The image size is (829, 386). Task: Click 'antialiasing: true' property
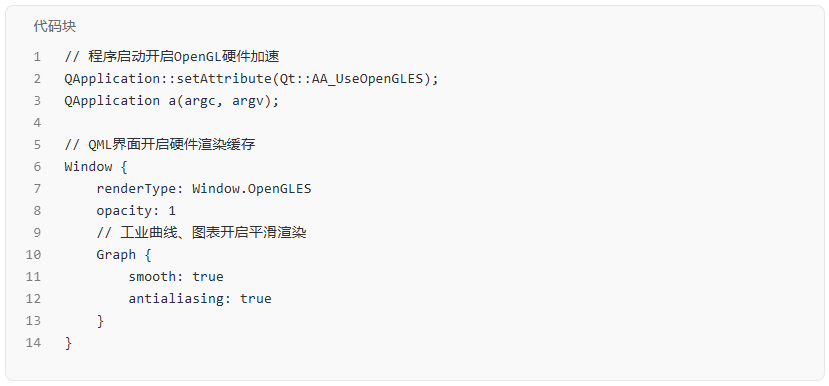coord(200,299)
